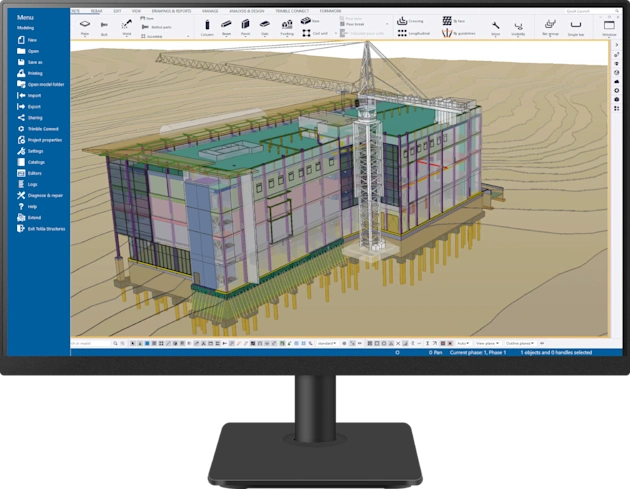This screenshot has height=489, width=630.
Task: Open Sharing from the Menu
Action: pos(30,118)
